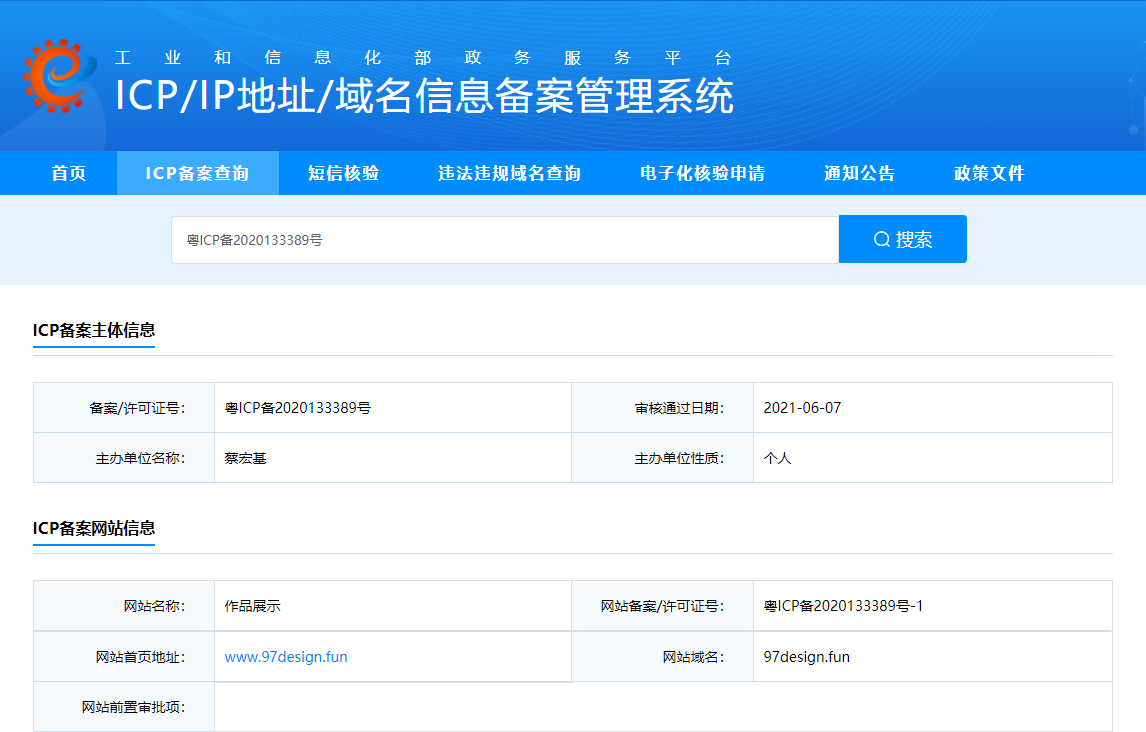Click the 网站名称 label
This screenshot has height=732, width=1146.
tap(154, 606)
